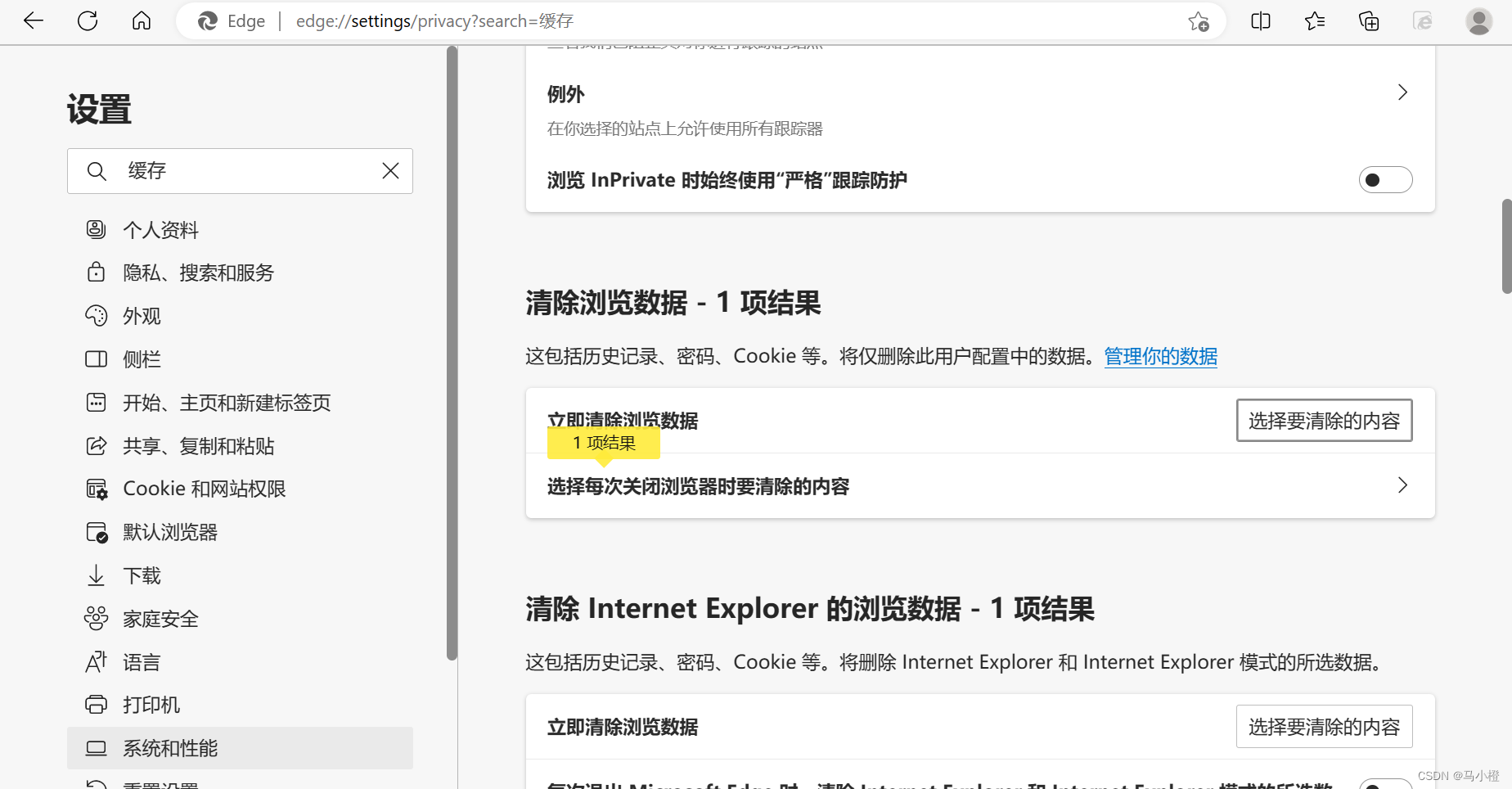Viewport: 1512px width, 789px height.
Task: Open the browser home page
Action: click(141, 21)
